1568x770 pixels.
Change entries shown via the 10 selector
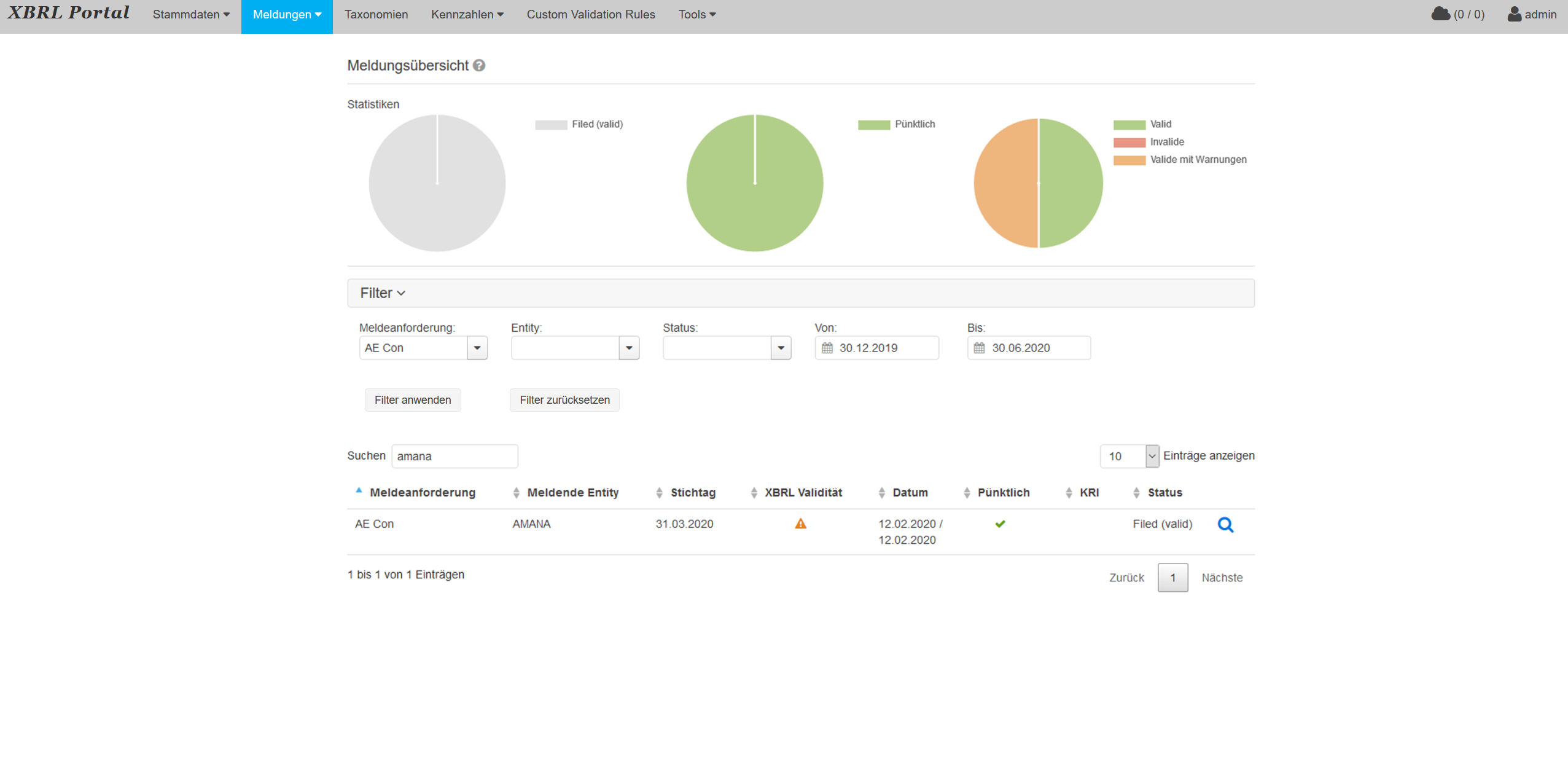click(1129, 455)
